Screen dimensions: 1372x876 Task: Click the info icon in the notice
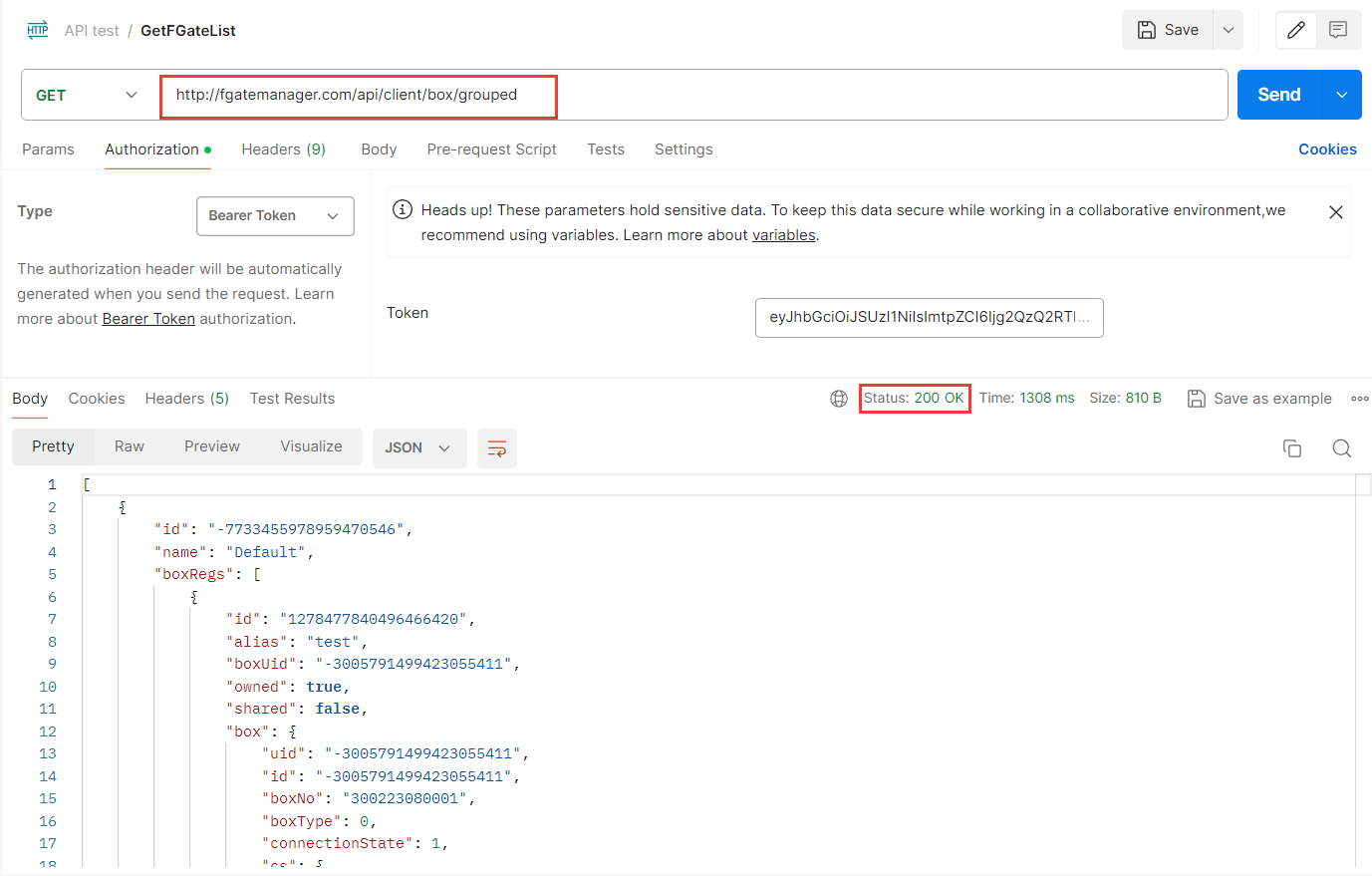(x=403, y=209)
